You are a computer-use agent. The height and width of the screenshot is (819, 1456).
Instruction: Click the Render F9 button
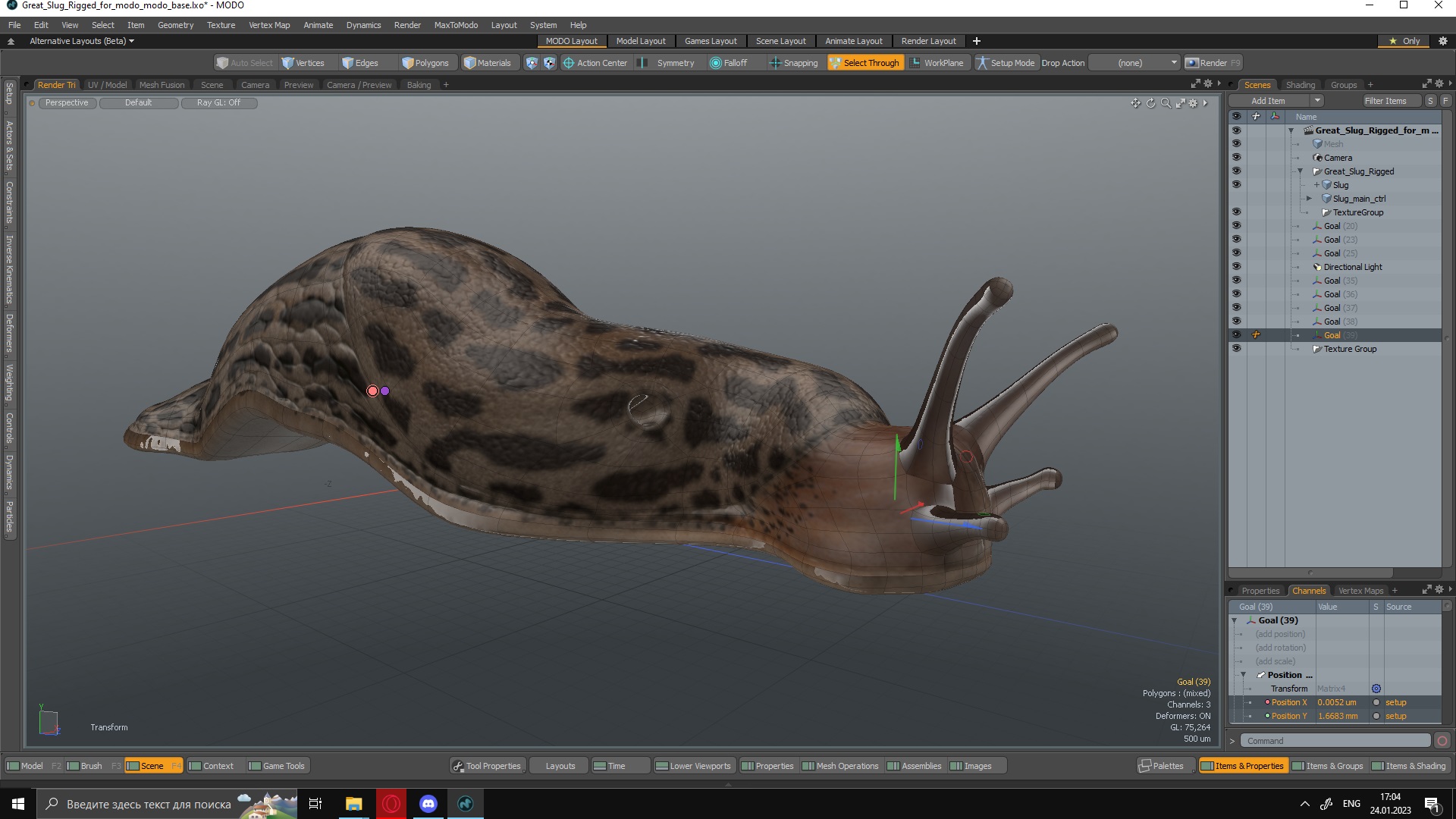(1213, 63)
